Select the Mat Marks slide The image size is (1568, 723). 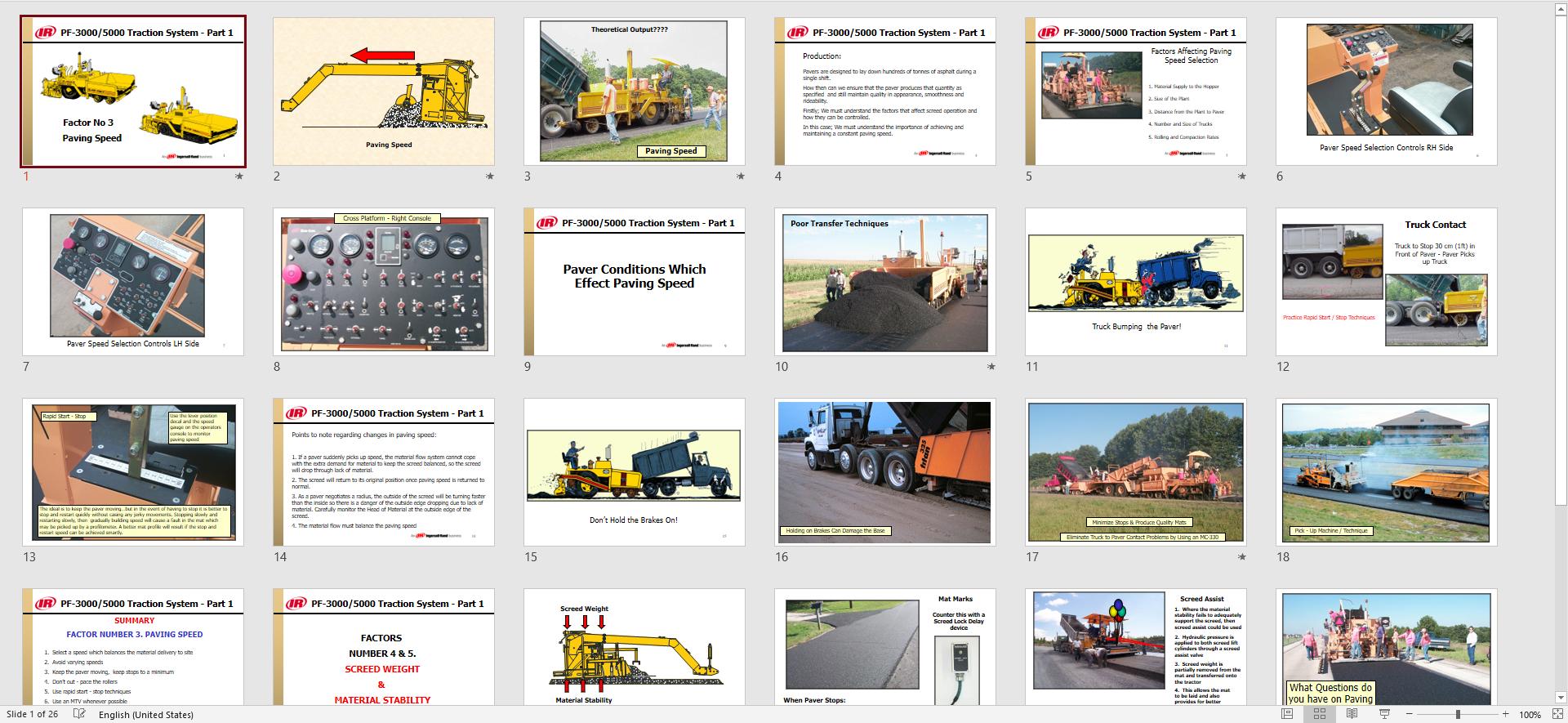(885, 647)
